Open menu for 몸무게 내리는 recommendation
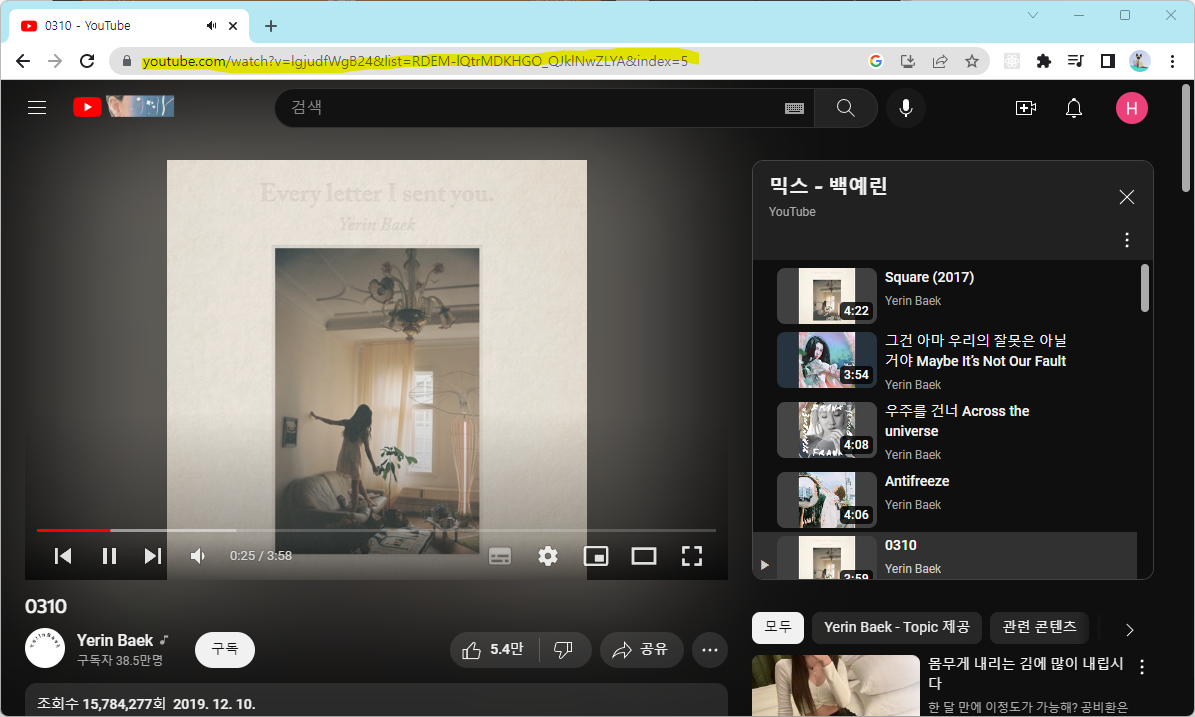Screen dimensions: 1195x717 (1142, 667)
